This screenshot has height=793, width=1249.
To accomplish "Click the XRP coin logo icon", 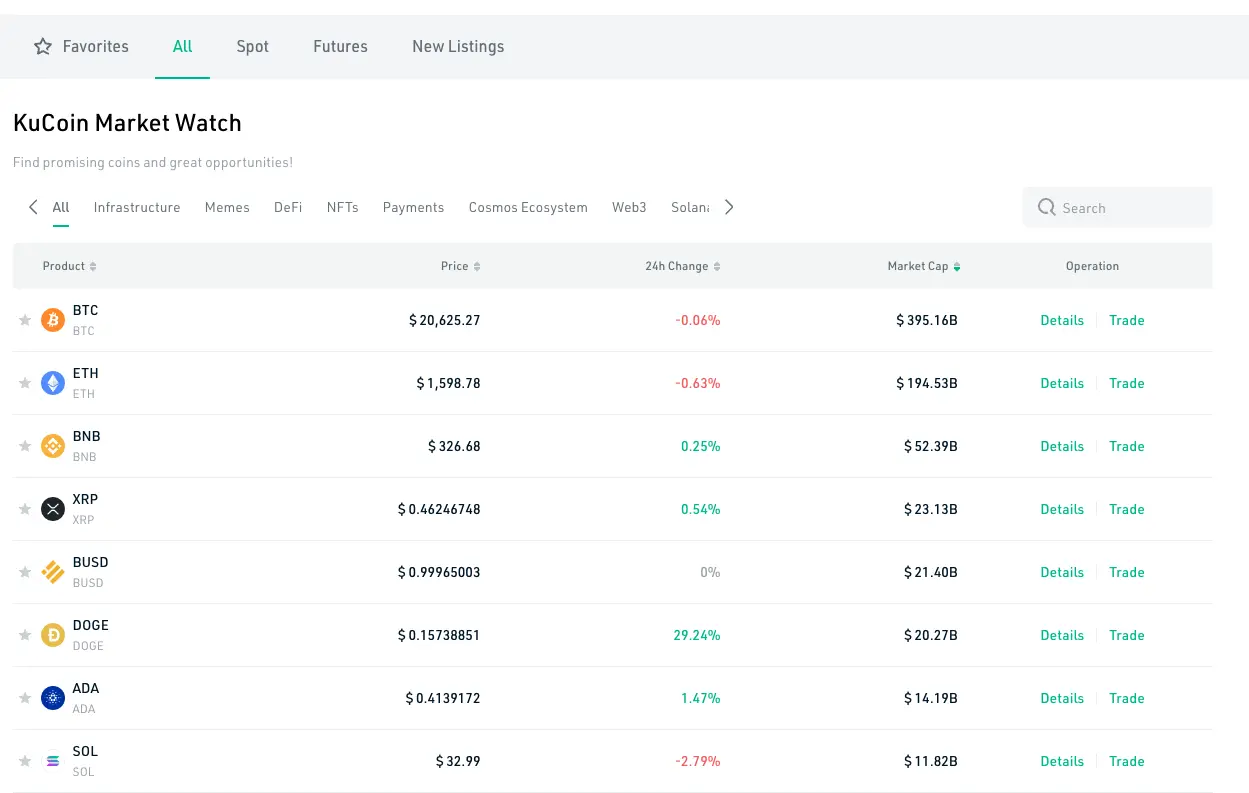I will click(53, 509).
